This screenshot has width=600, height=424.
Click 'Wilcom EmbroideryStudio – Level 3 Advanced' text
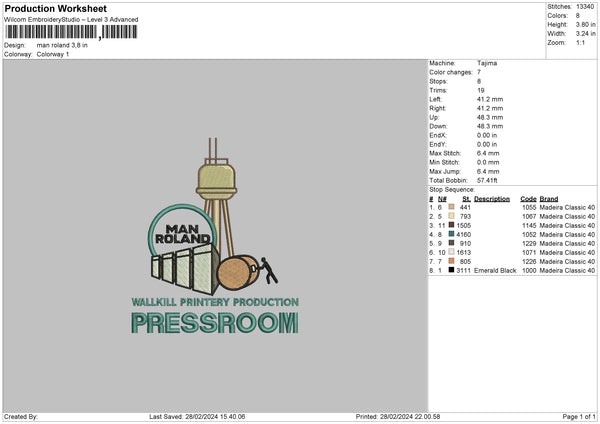(71, 20)
